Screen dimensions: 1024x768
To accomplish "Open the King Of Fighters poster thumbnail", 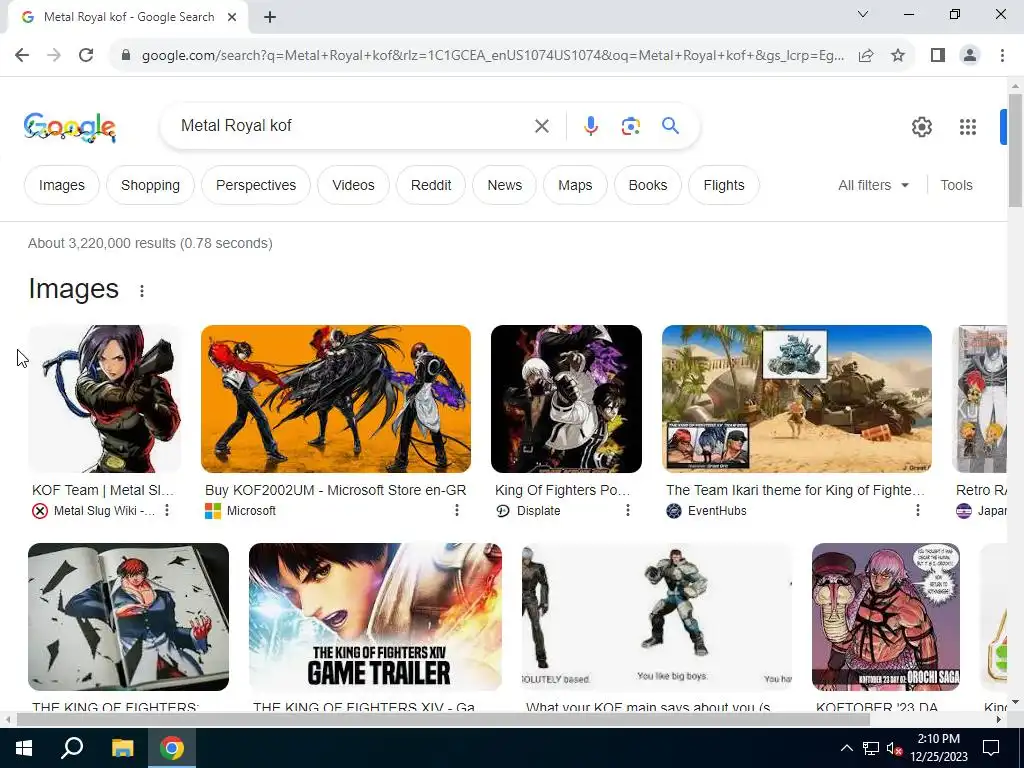I will tap(566, 399).
